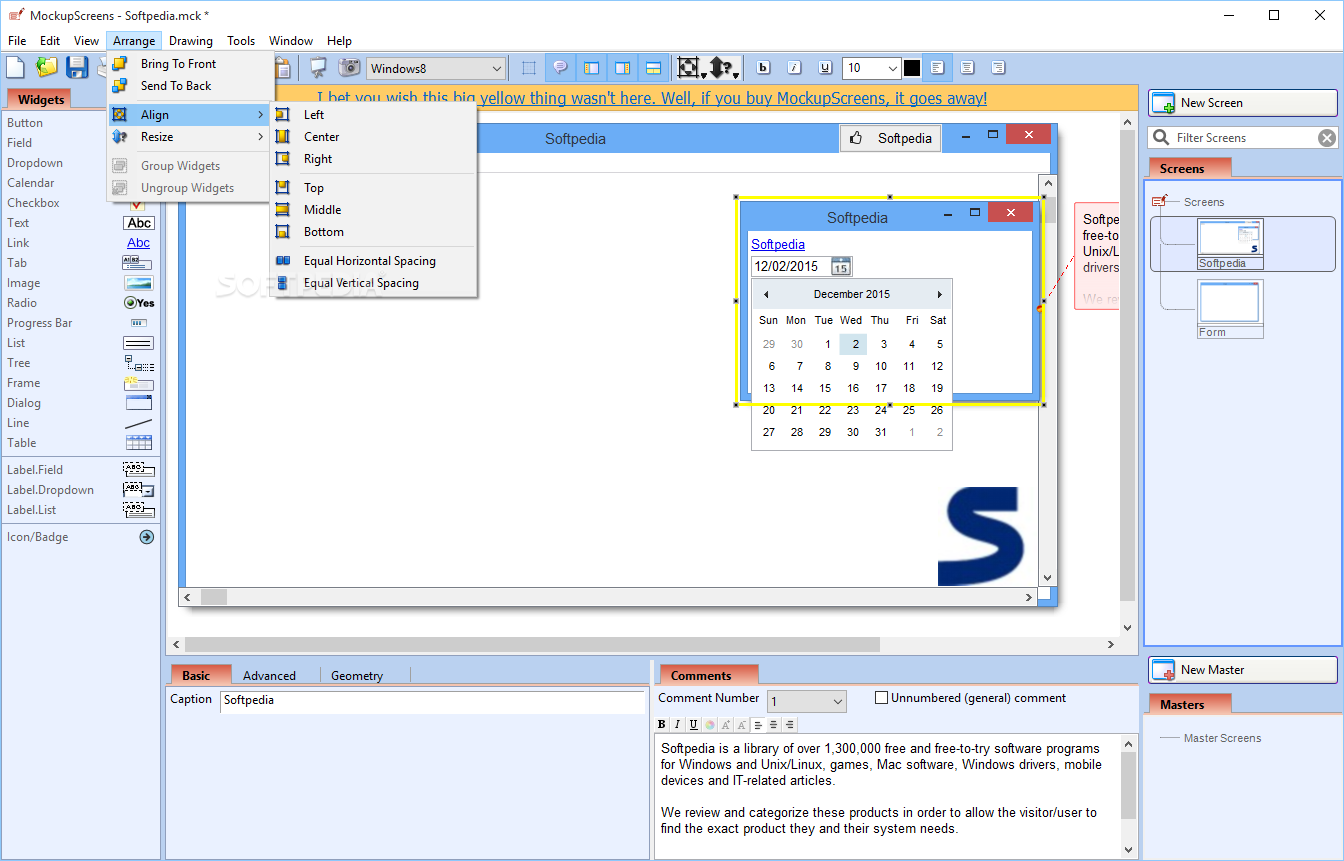Choose Equal Horizontal Spacing
1344x861 pixels.
(374, 261)
